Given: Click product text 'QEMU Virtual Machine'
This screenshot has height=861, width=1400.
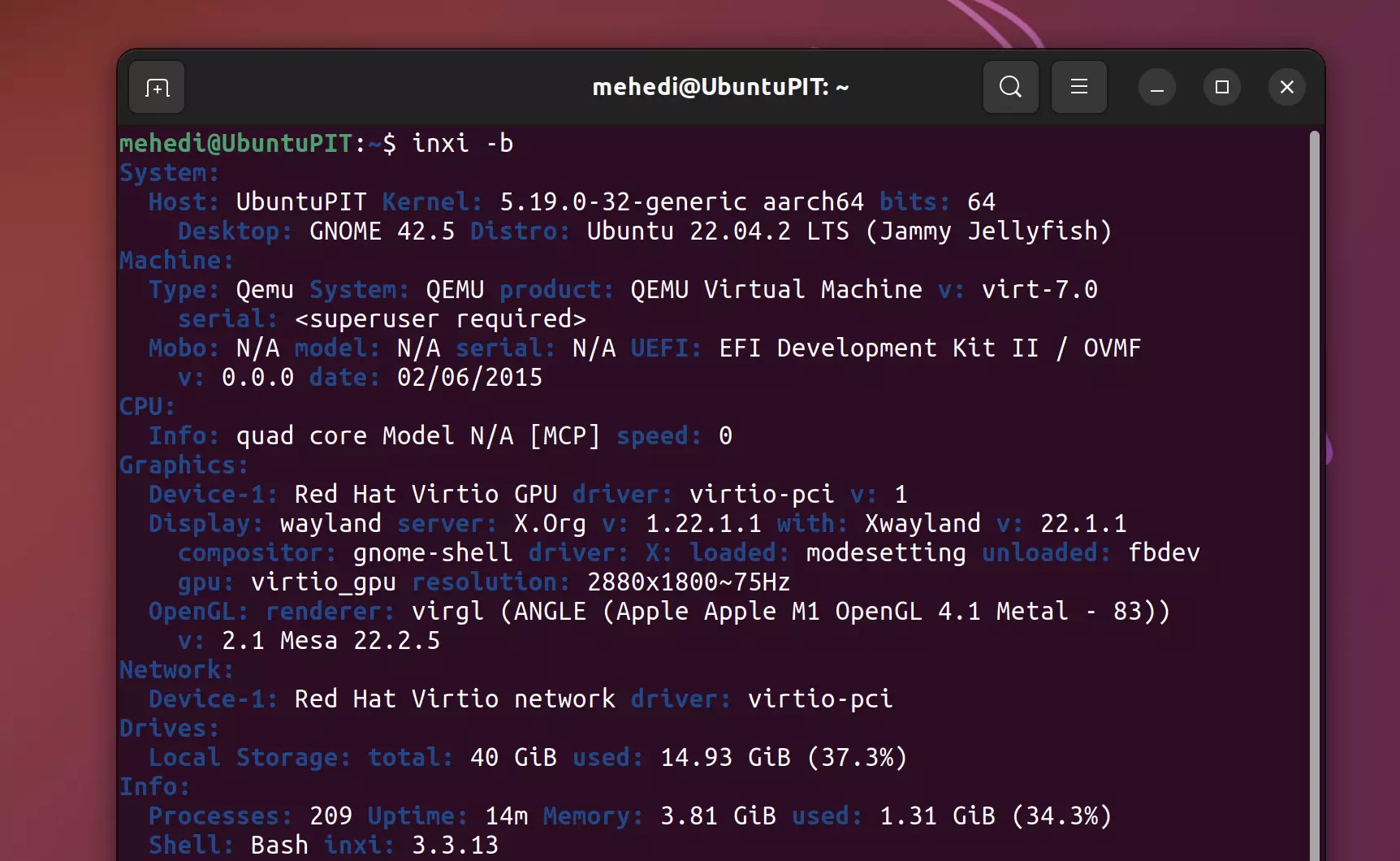Looking at the screenshot, I should (x=776, y=290).
